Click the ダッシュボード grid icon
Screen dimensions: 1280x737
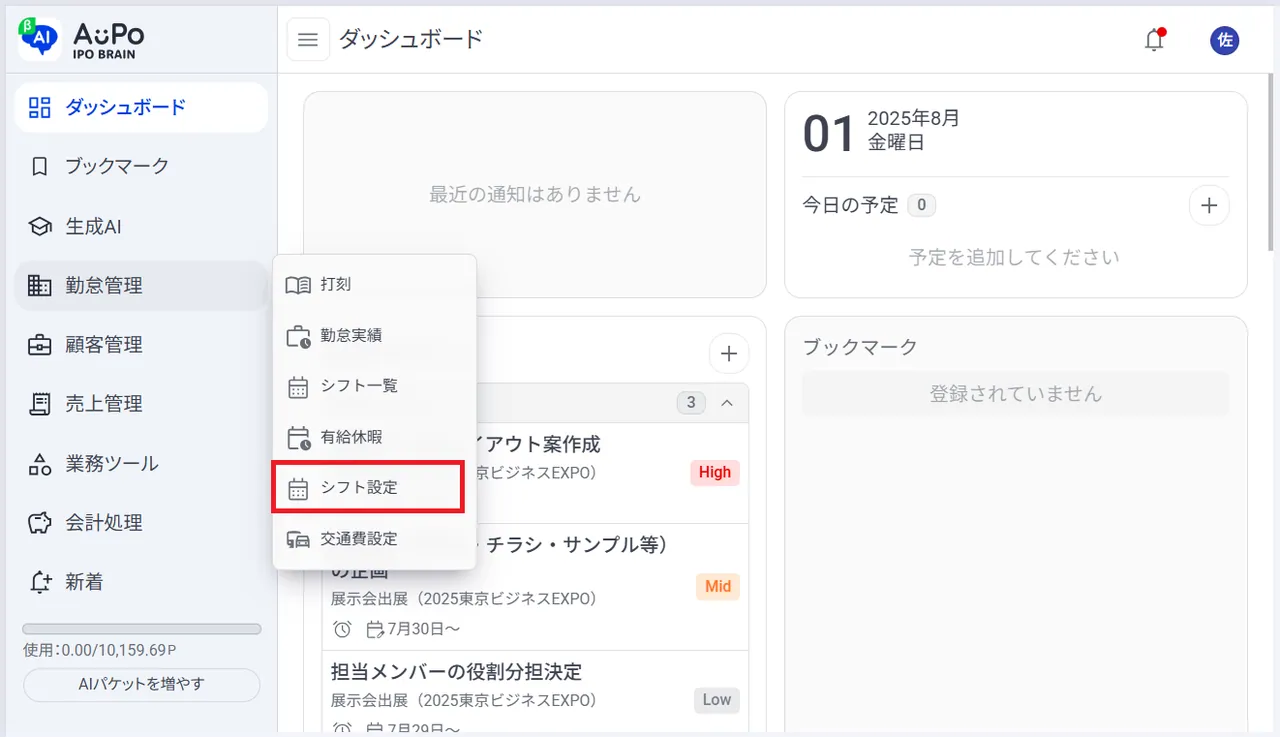coord(39,107)
